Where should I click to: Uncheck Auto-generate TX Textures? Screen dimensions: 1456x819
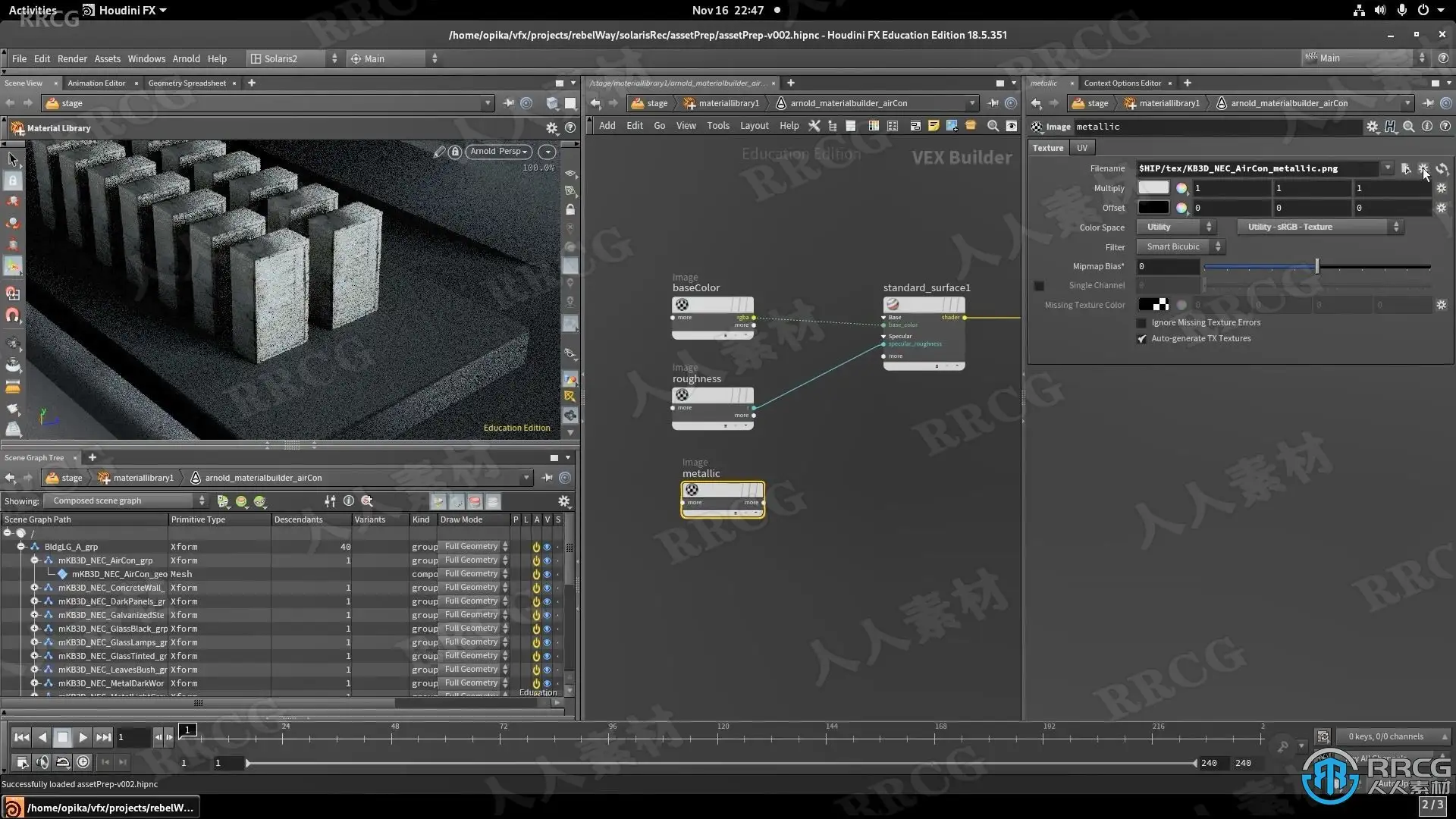1141,339
